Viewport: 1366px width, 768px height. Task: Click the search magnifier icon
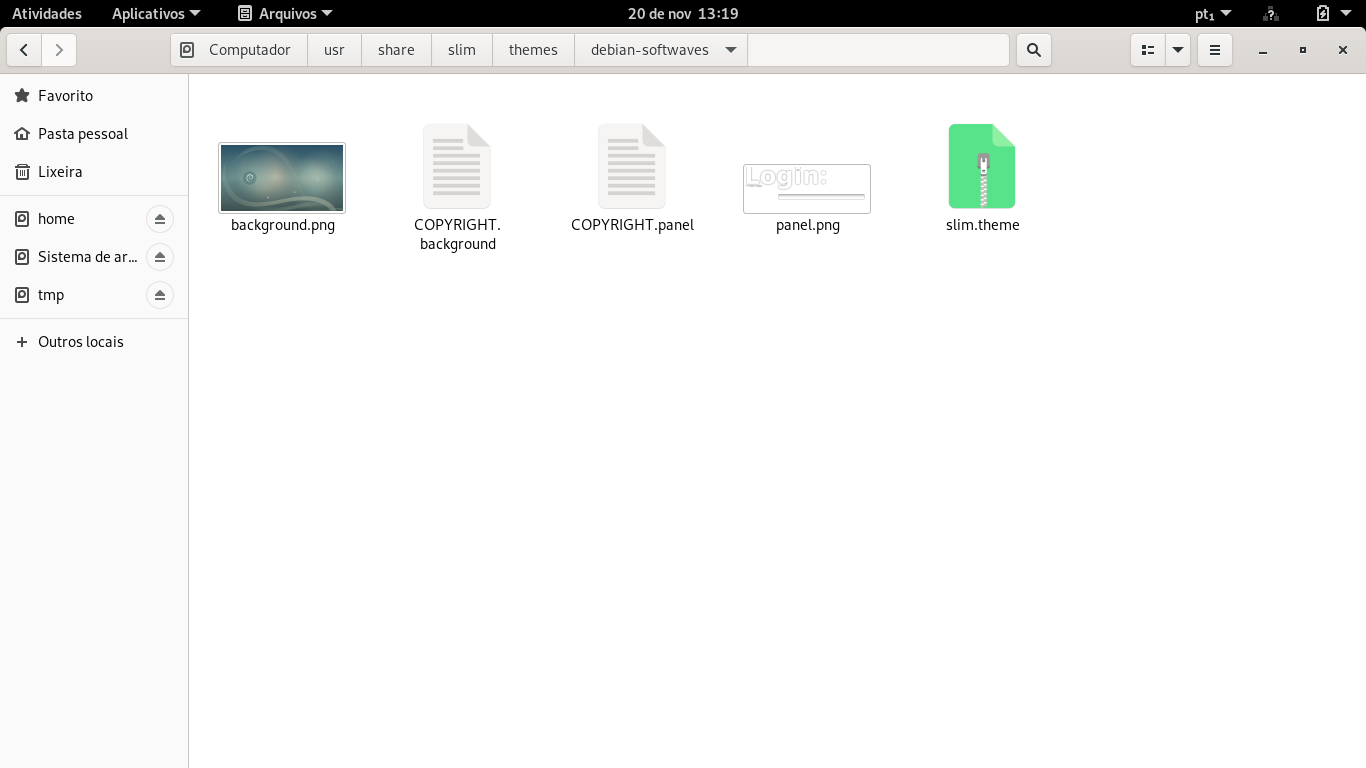[x=1034, y=50]
